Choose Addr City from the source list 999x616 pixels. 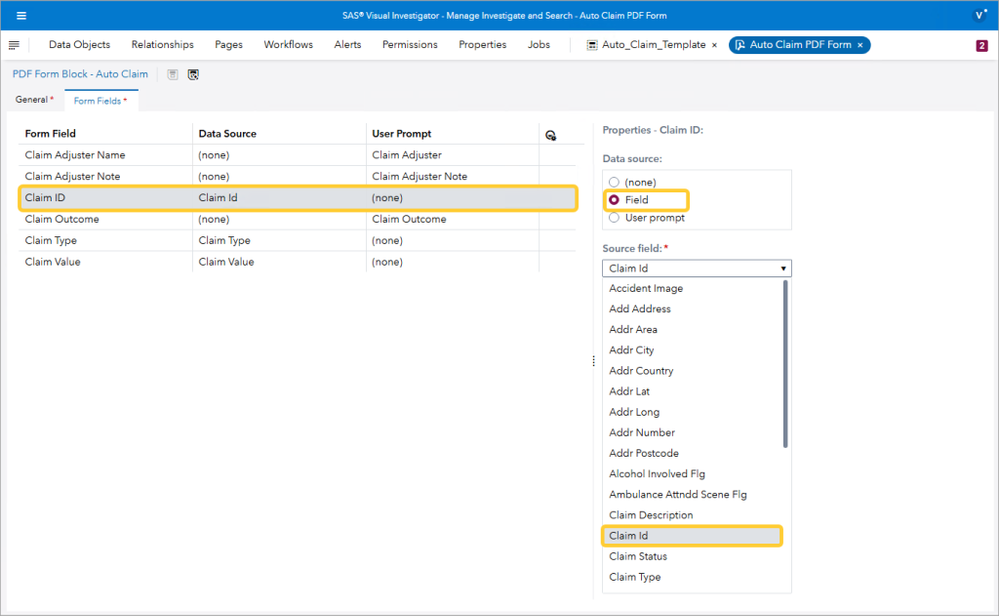click(692, 350)
